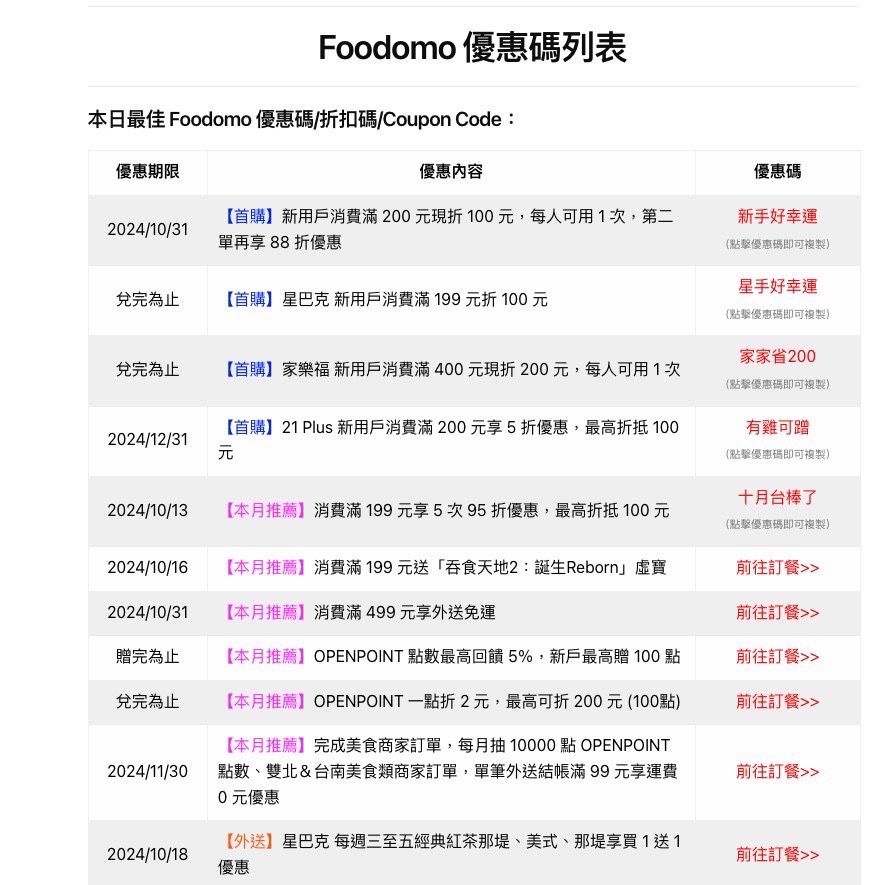
Task: Click the Foodomo 優惠碼列表 page title
Action: coord(472,47)
